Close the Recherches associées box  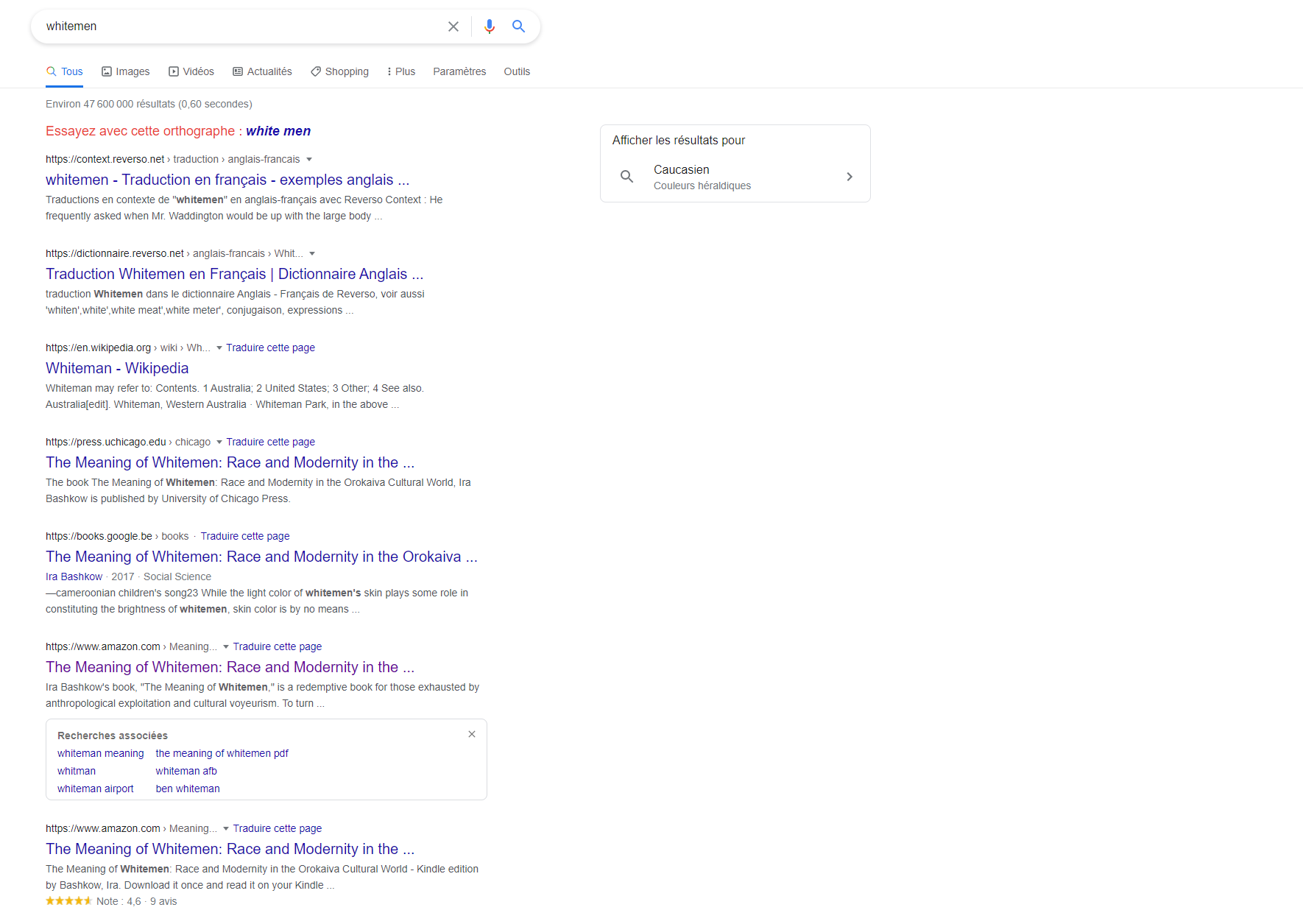tap(472, 734)
